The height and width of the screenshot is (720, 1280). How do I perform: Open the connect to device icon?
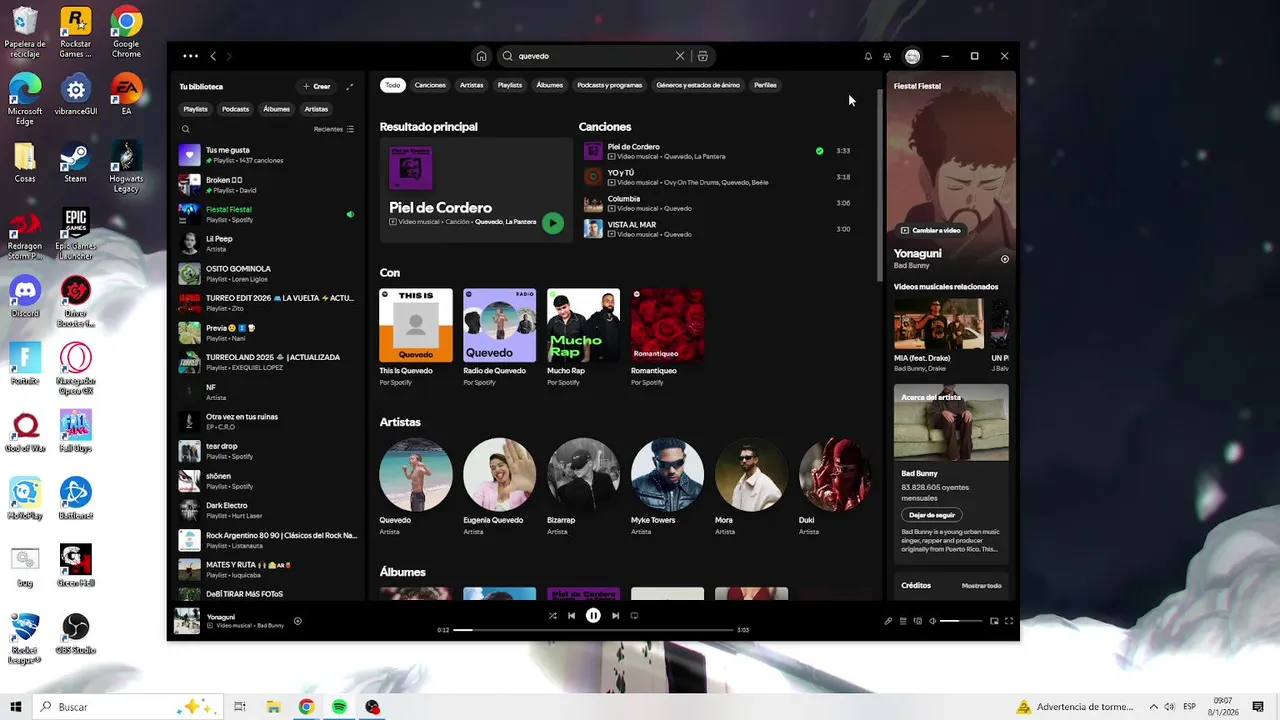917,621
